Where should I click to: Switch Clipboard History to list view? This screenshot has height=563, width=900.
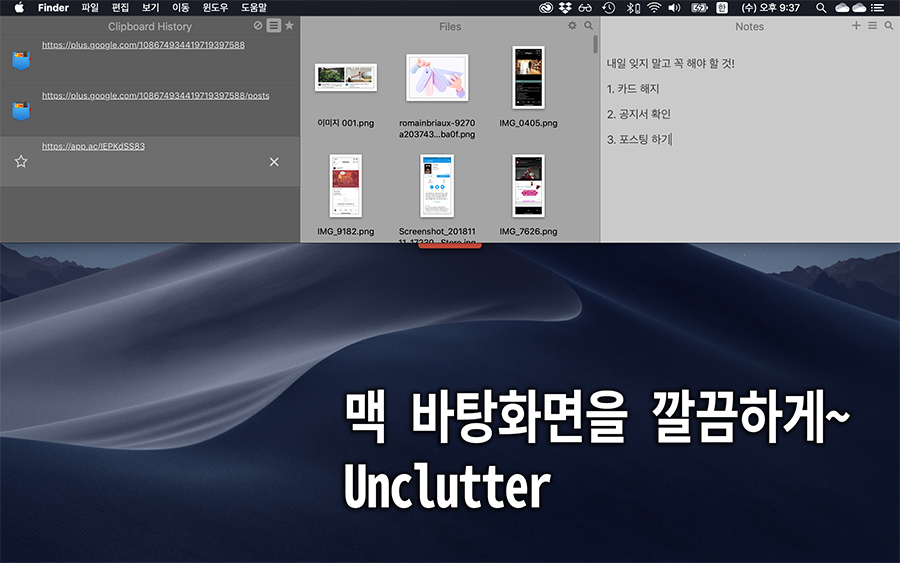pos(274,25)
